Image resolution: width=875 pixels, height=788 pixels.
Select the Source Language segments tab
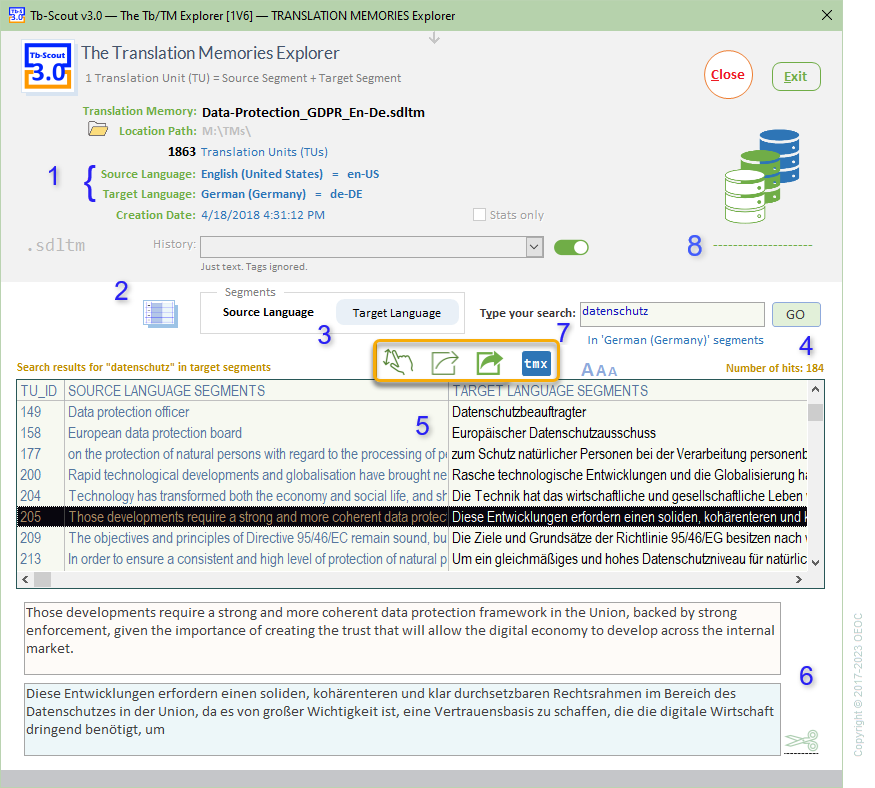coord(268,313)
